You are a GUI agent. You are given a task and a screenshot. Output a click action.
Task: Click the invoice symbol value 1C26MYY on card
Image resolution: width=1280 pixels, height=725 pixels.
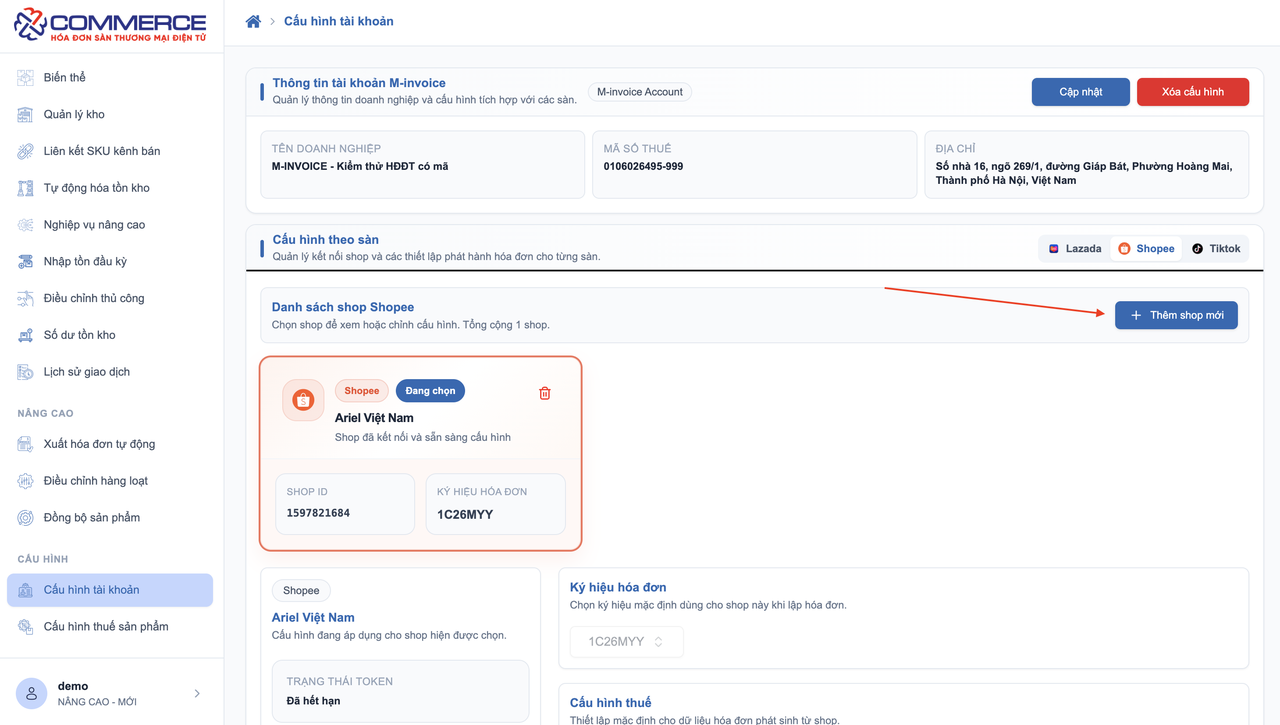click(x=465, y=514)
